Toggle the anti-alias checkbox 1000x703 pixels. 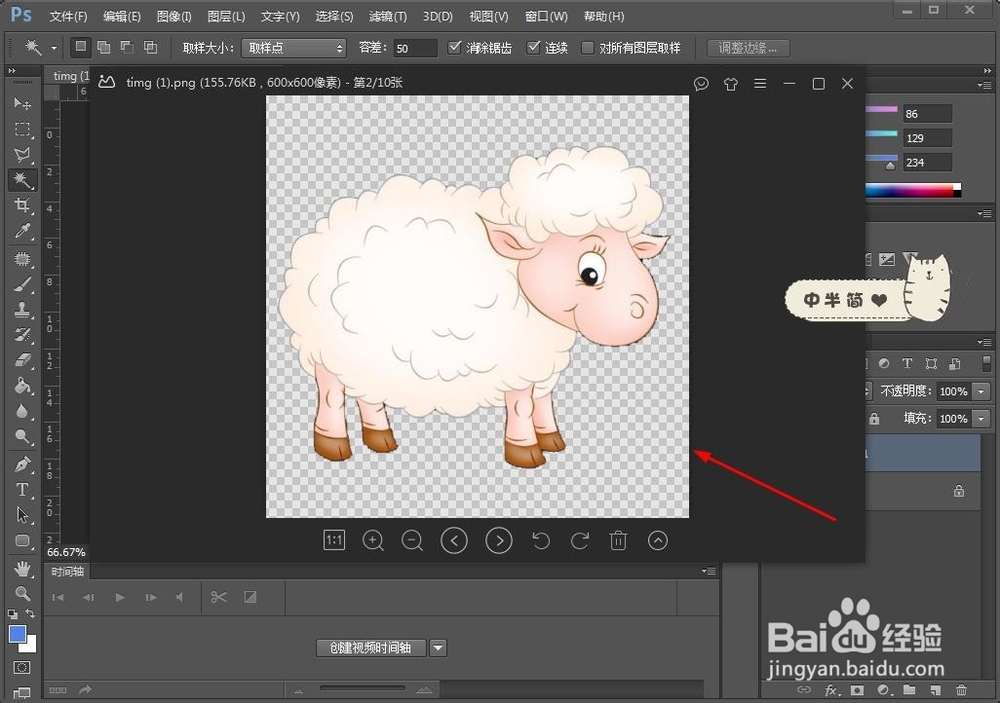(x=454, y=47)
